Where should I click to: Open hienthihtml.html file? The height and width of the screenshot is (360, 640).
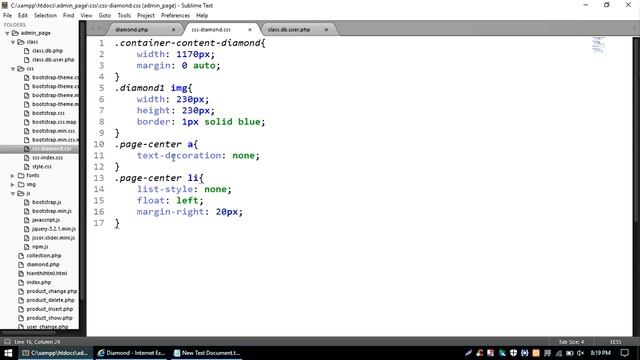pos(47,273)
